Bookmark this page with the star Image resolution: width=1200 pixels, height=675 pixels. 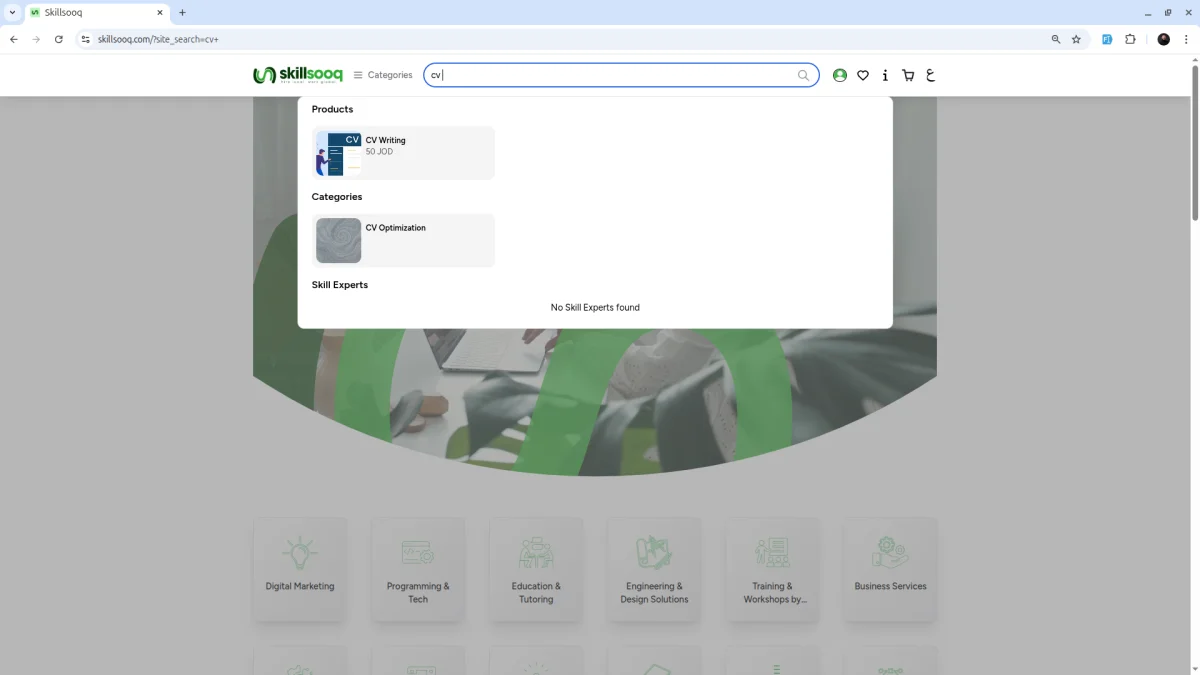point(1076,39)
